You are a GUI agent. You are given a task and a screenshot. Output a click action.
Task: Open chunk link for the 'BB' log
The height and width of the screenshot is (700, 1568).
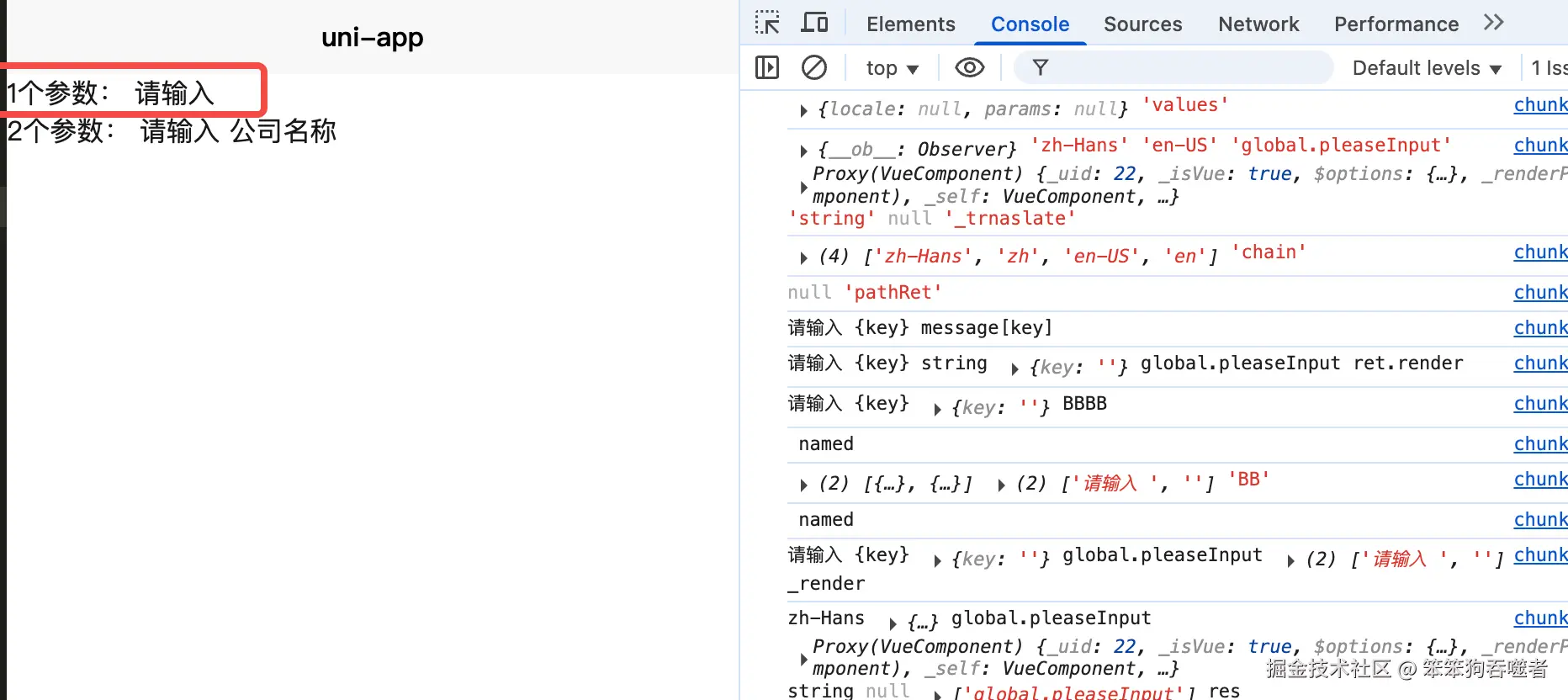(1540, 480)
